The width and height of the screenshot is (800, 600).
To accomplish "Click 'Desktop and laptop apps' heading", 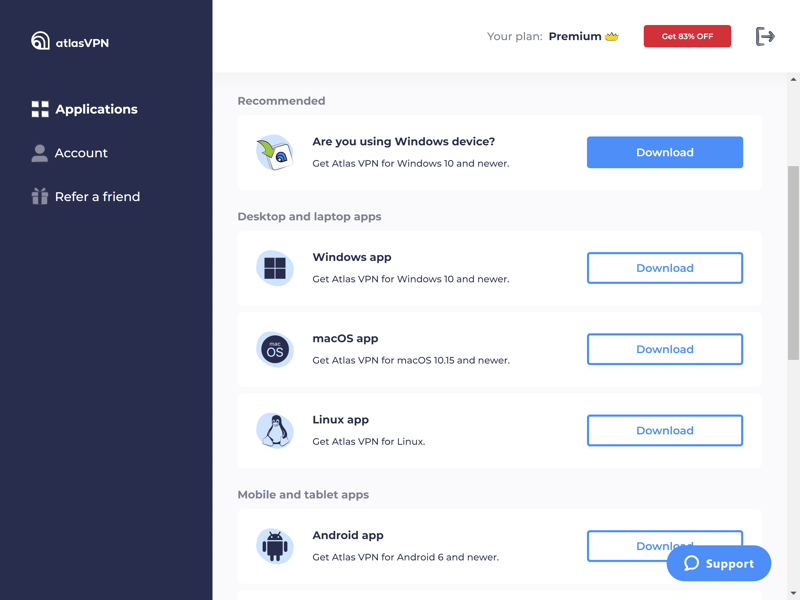I will click(309, 216).
